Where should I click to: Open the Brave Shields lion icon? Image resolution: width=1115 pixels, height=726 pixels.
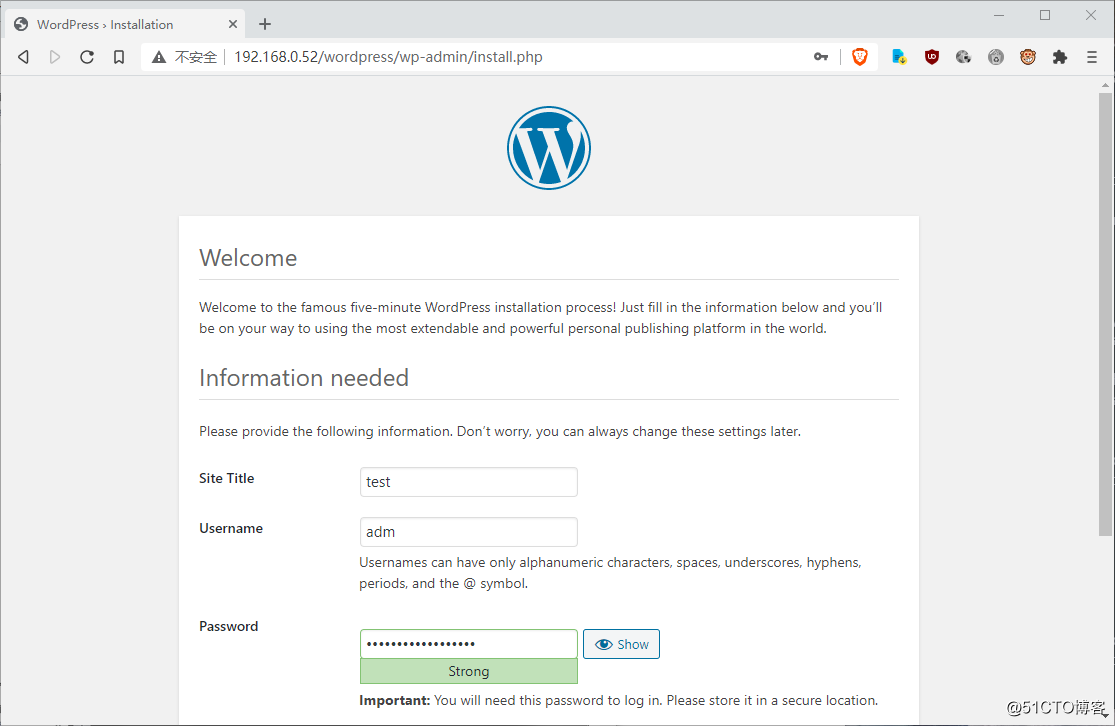(x=860, y=57)
